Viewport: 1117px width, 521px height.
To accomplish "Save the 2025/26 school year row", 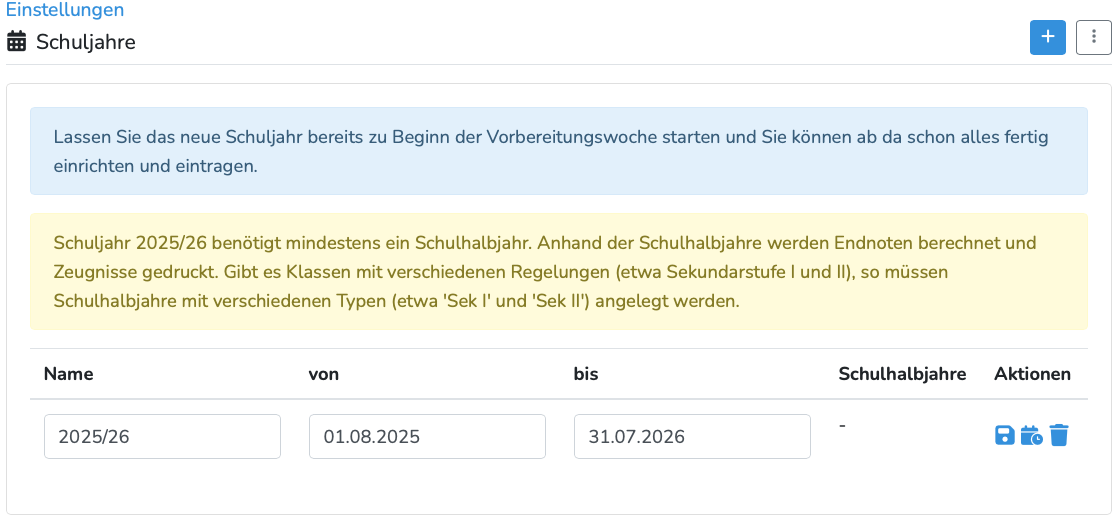I will pos(1005,435).
